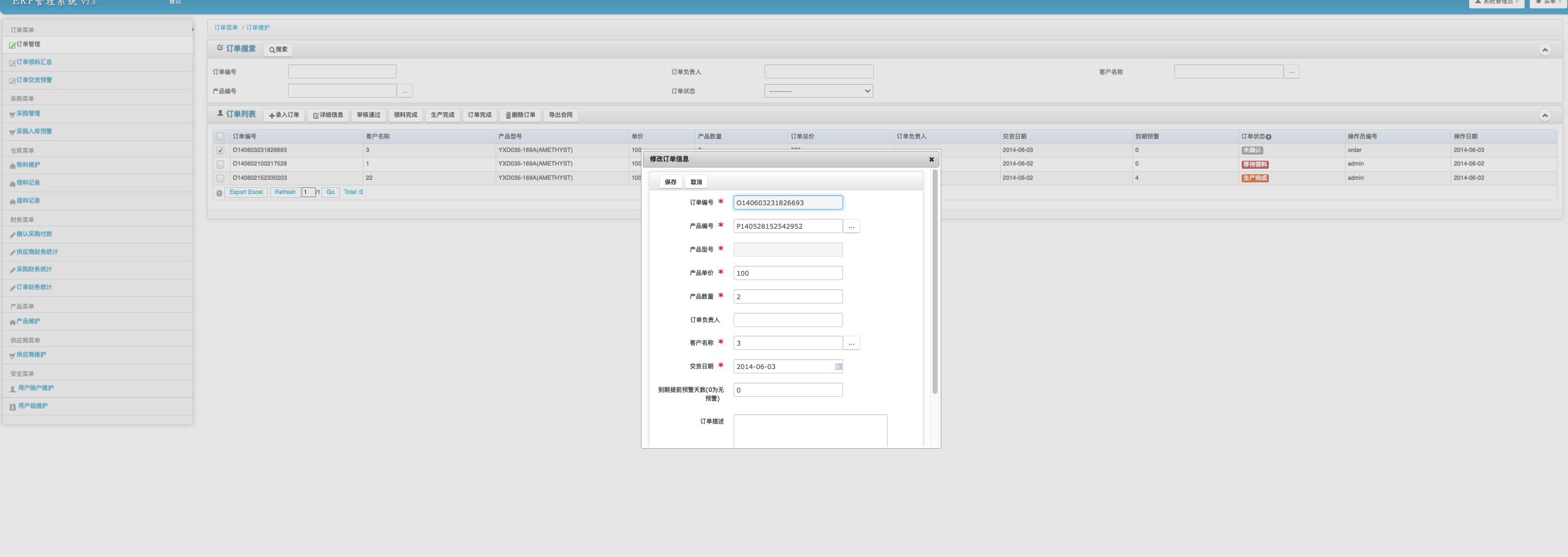
Task: Open the calendar icon in 交货日期 field
Action: click(x=838, y=367)
